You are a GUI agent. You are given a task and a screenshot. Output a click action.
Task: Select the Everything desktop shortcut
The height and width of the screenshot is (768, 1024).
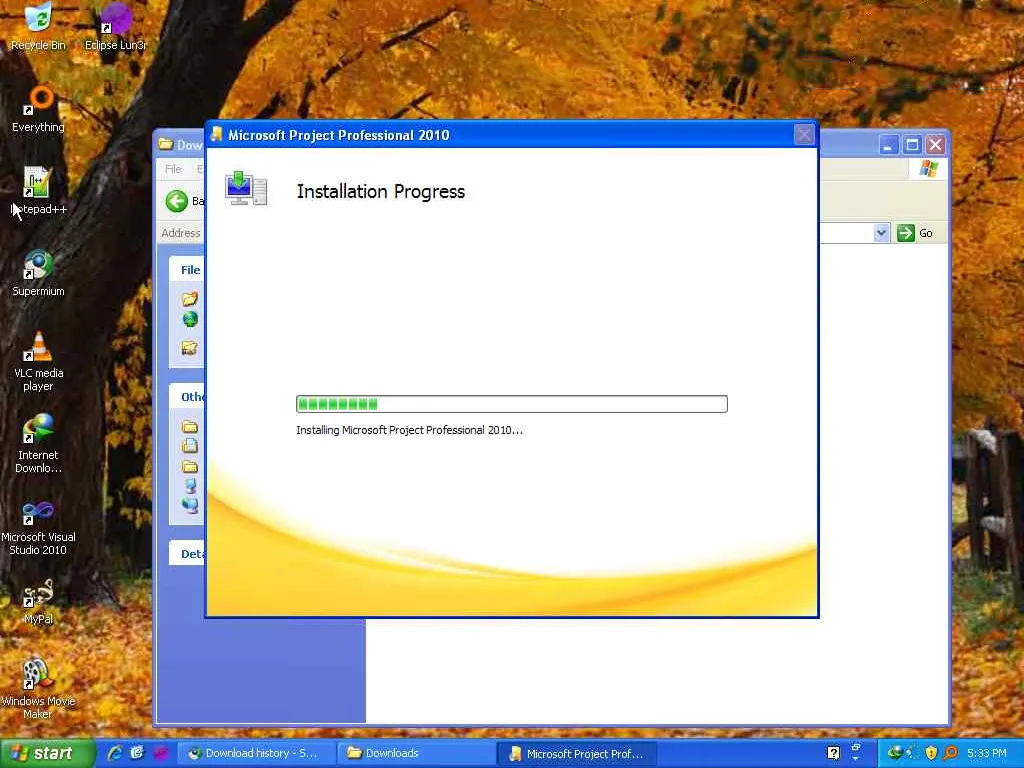tap(38, 109)
